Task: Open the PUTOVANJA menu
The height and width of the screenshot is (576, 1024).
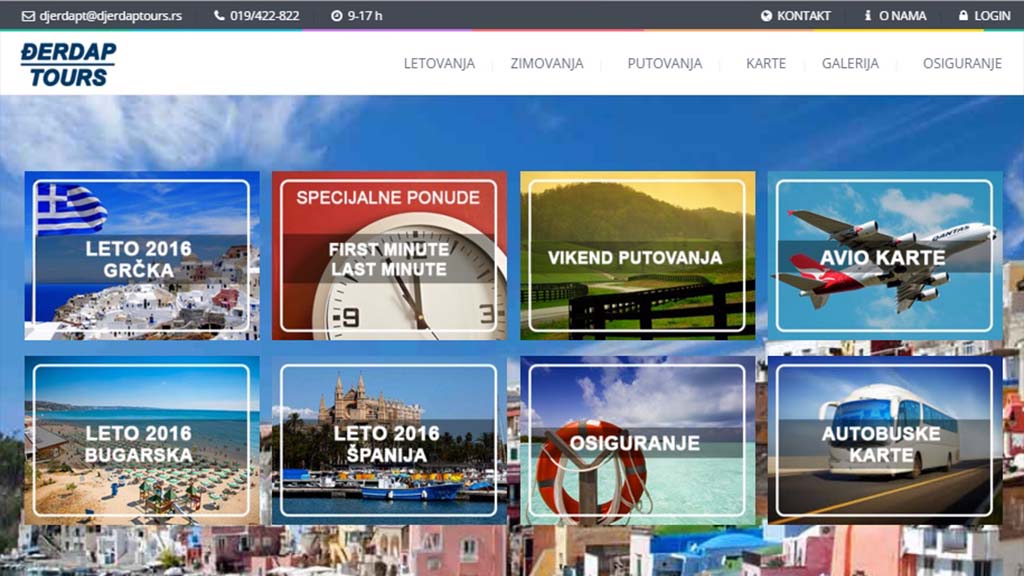Action: point(665,63)
